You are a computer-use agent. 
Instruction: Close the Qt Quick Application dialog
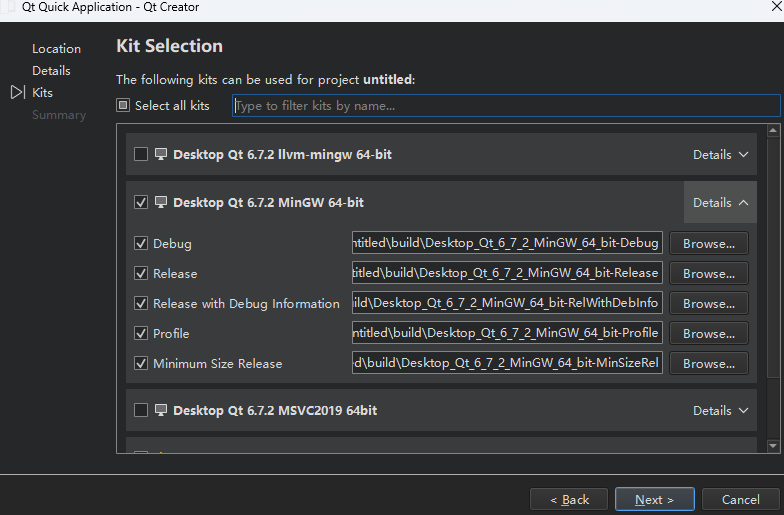point(777,6)
